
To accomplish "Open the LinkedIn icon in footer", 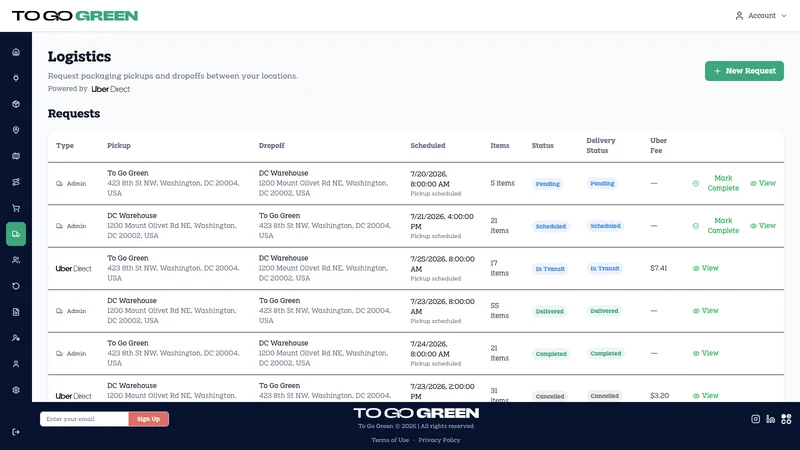I will pos(770,419).
